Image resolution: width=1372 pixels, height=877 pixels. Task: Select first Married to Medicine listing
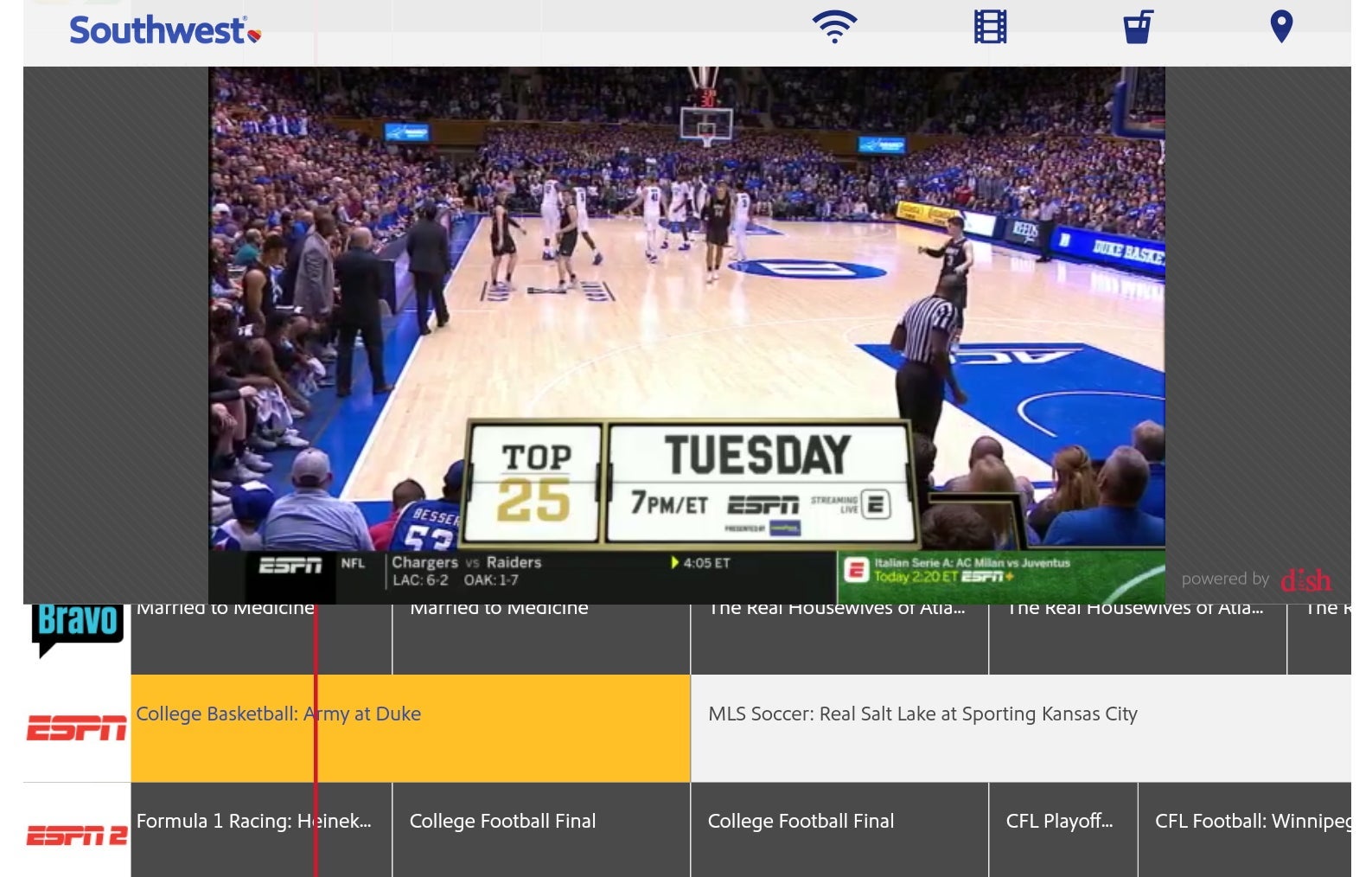point(225,638)
